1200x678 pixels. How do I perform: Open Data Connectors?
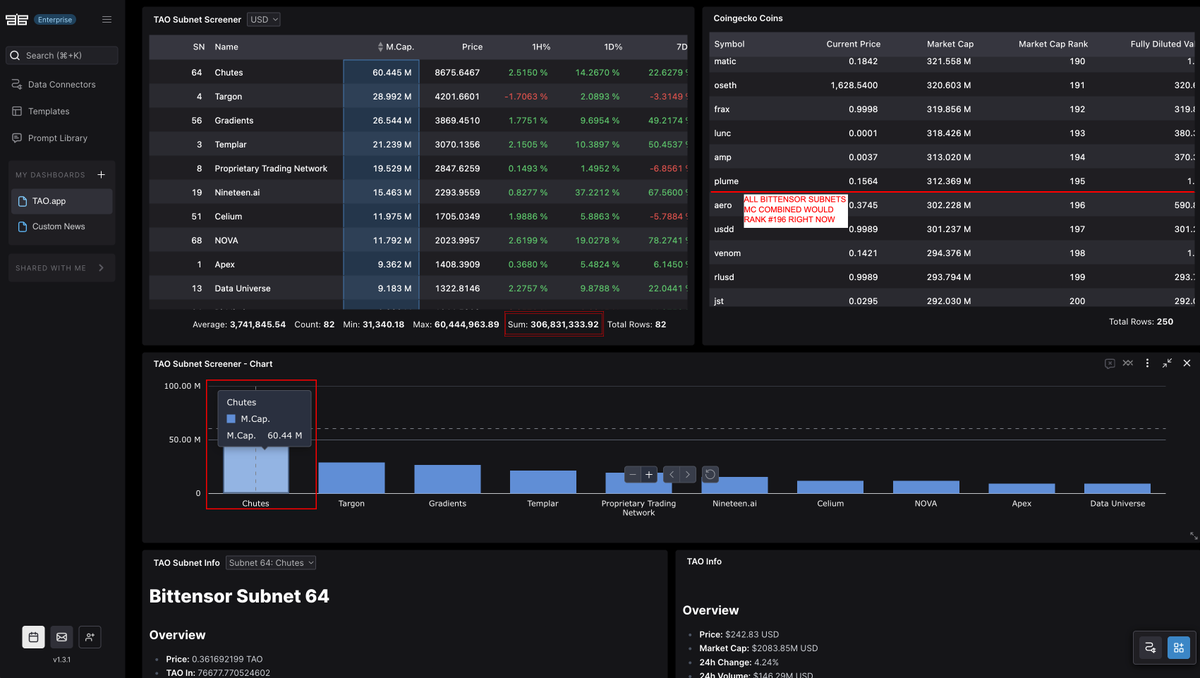[x=62, y=84]
